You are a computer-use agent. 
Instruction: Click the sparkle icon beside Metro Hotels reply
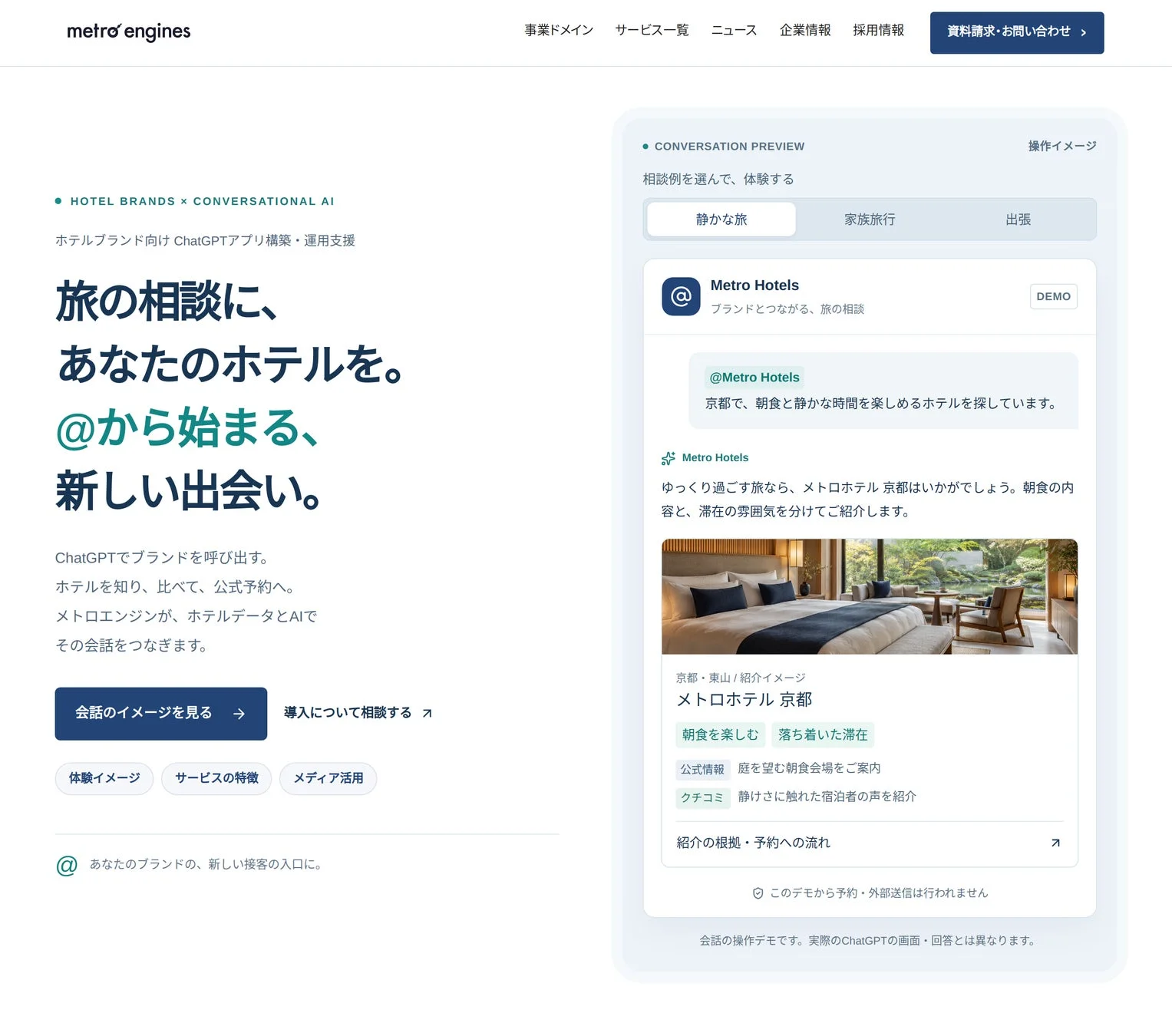(669, 458)
